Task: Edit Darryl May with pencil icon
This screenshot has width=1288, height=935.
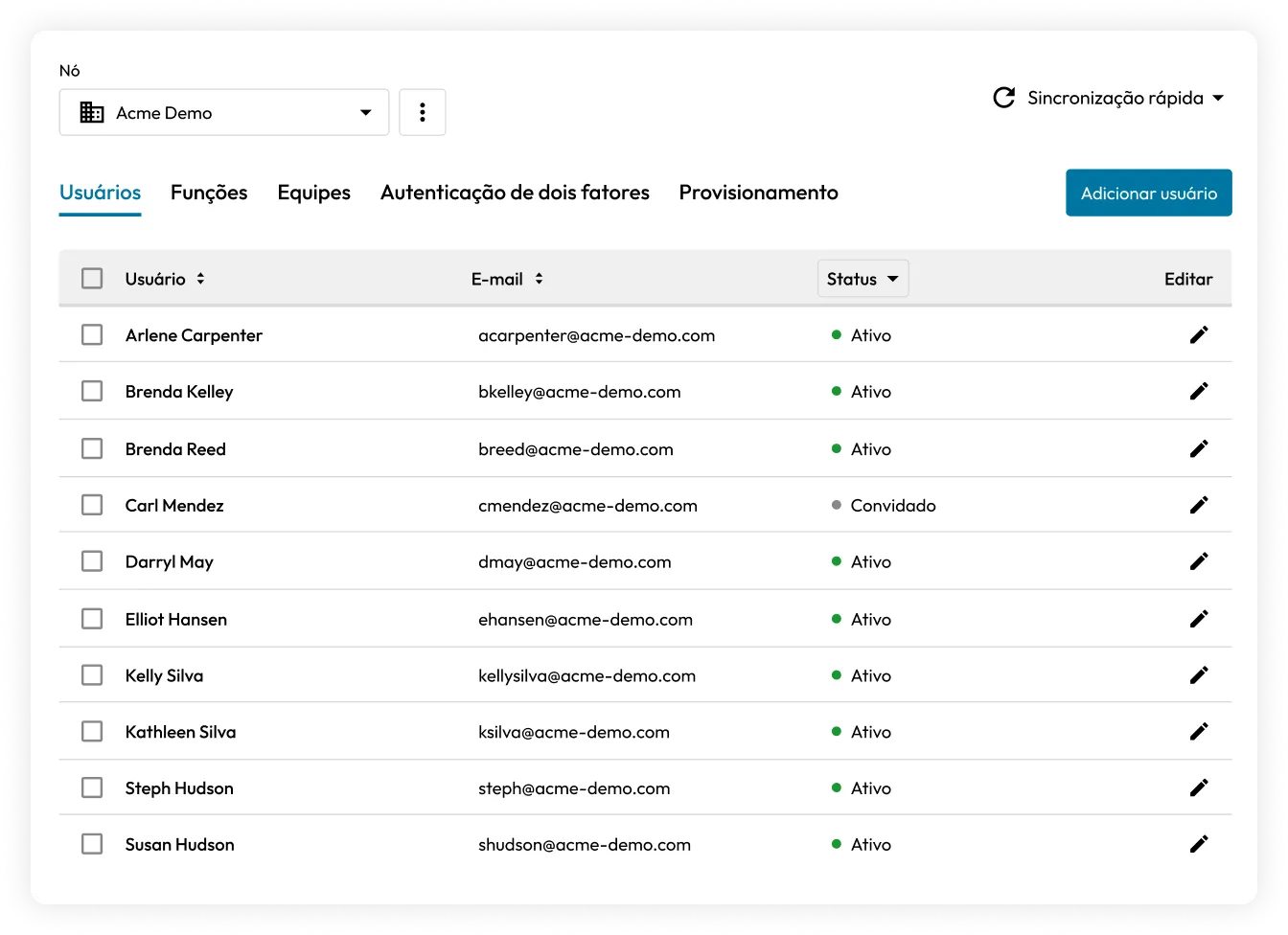Action: (1199, 561)
